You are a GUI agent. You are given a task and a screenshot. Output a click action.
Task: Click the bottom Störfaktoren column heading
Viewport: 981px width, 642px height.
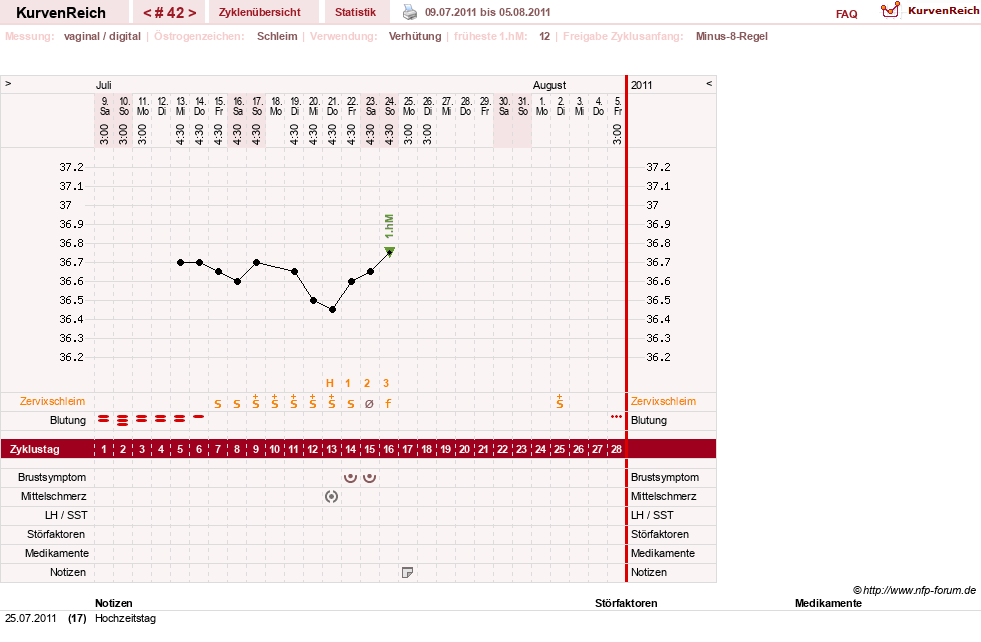point(626,603)
